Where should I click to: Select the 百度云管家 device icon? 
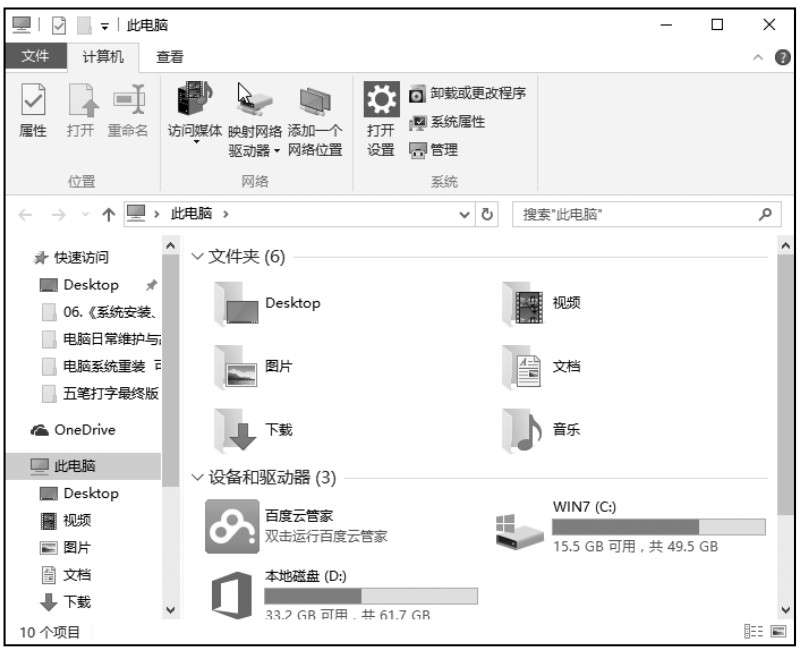click(x=232, y=527)
